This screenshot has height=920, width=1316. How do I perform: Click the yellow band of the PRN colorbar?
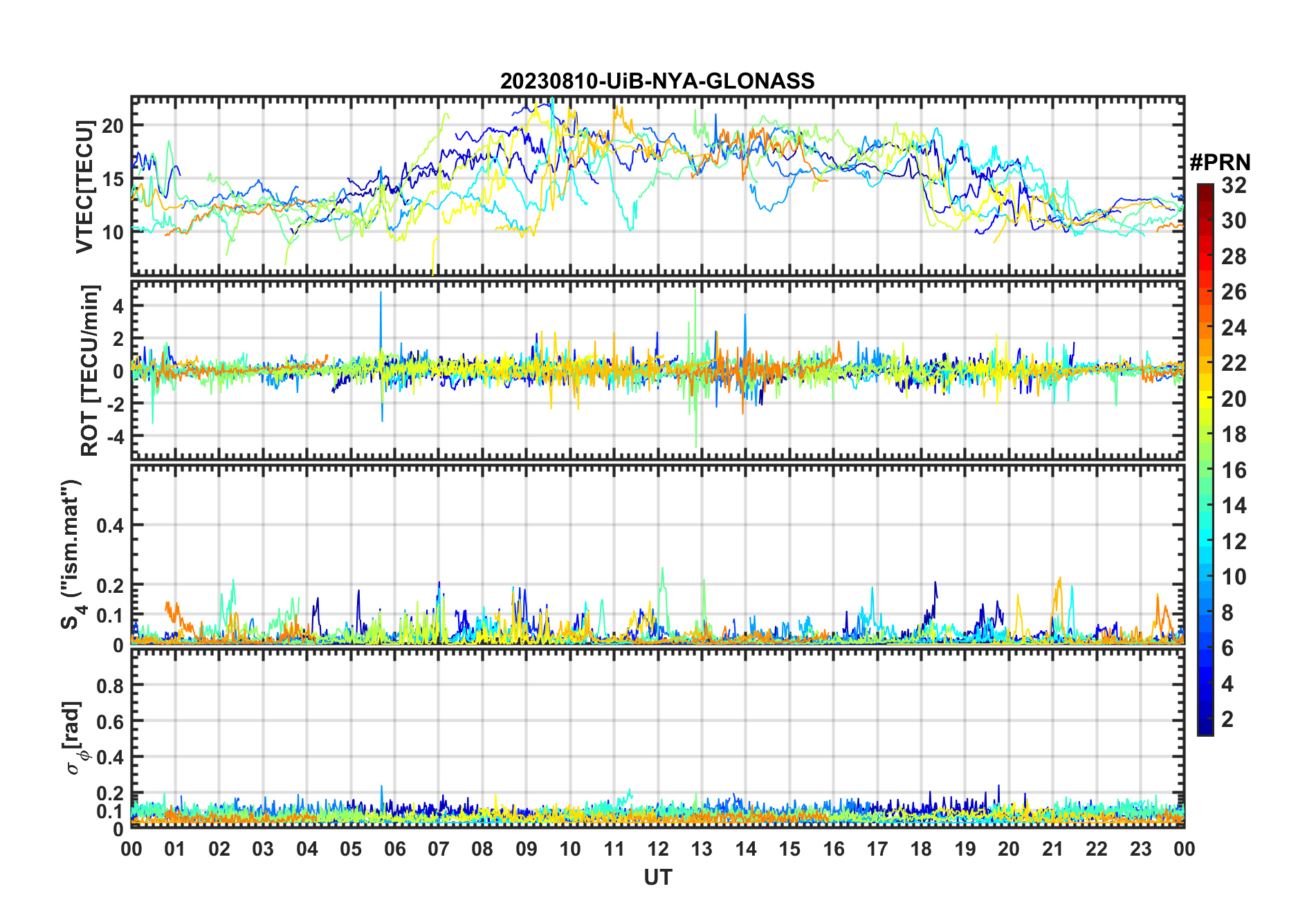[1205, 399]
